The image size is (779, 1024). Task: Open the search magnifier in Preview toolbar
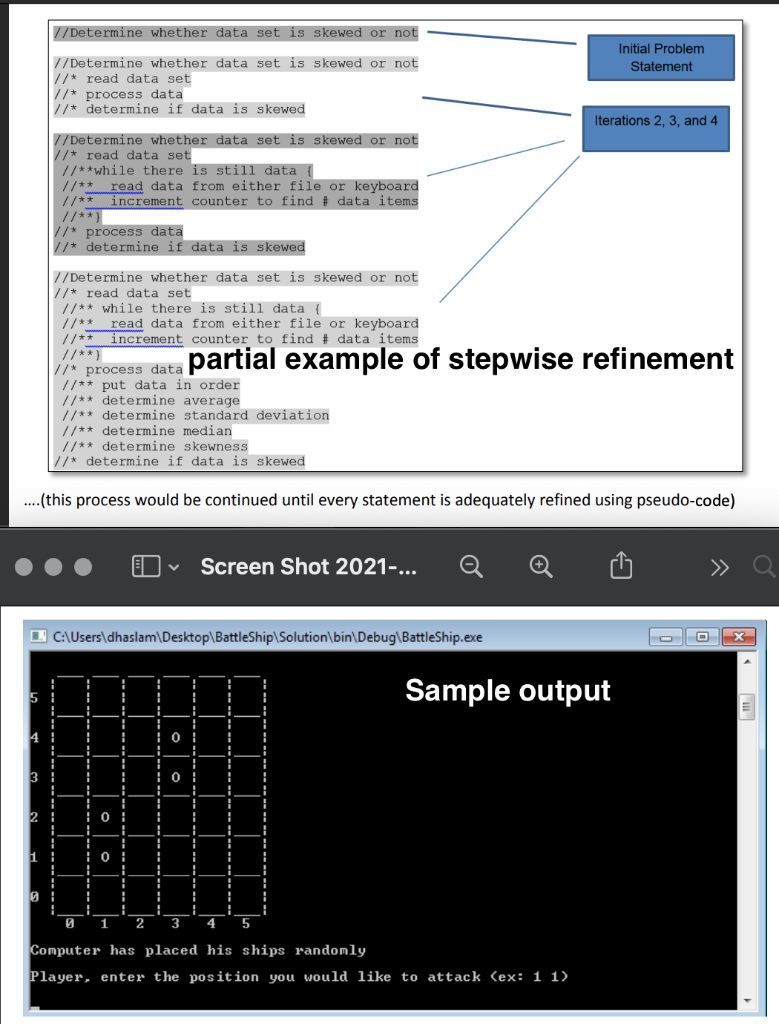765,566
